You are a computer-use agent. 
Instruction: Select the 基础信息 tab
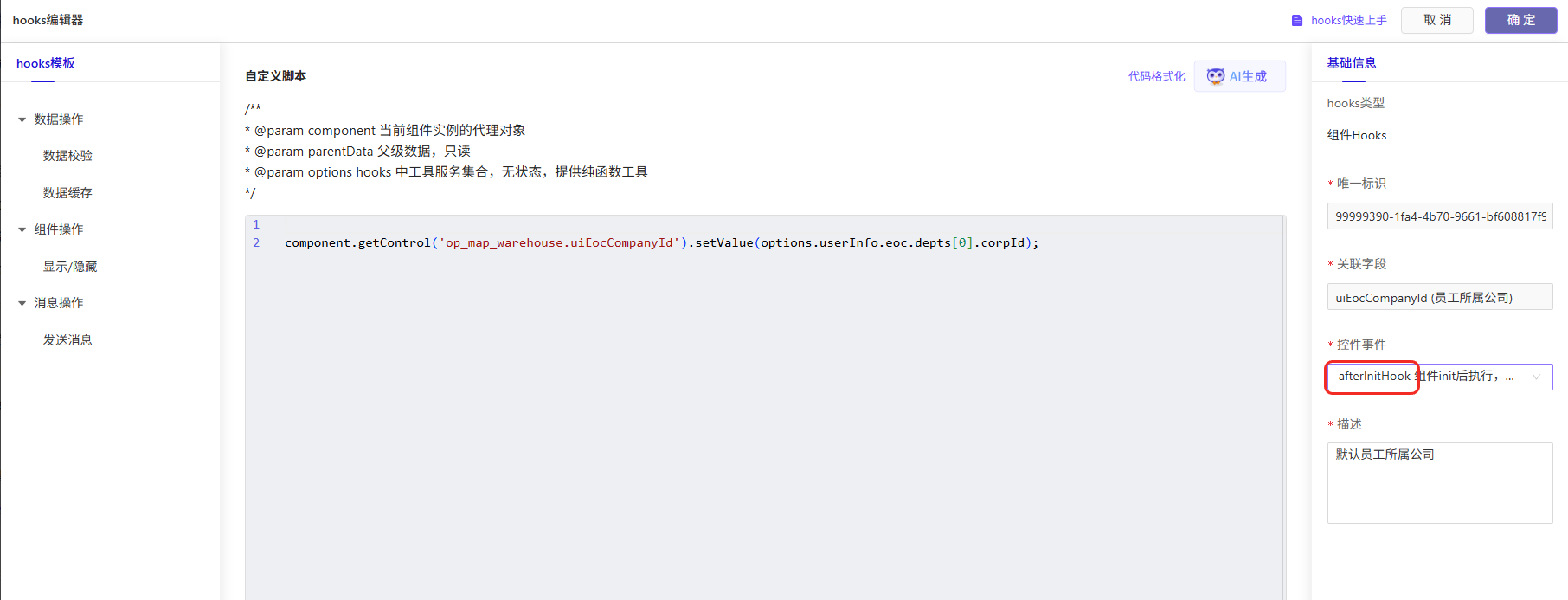tap(1351, 63)
